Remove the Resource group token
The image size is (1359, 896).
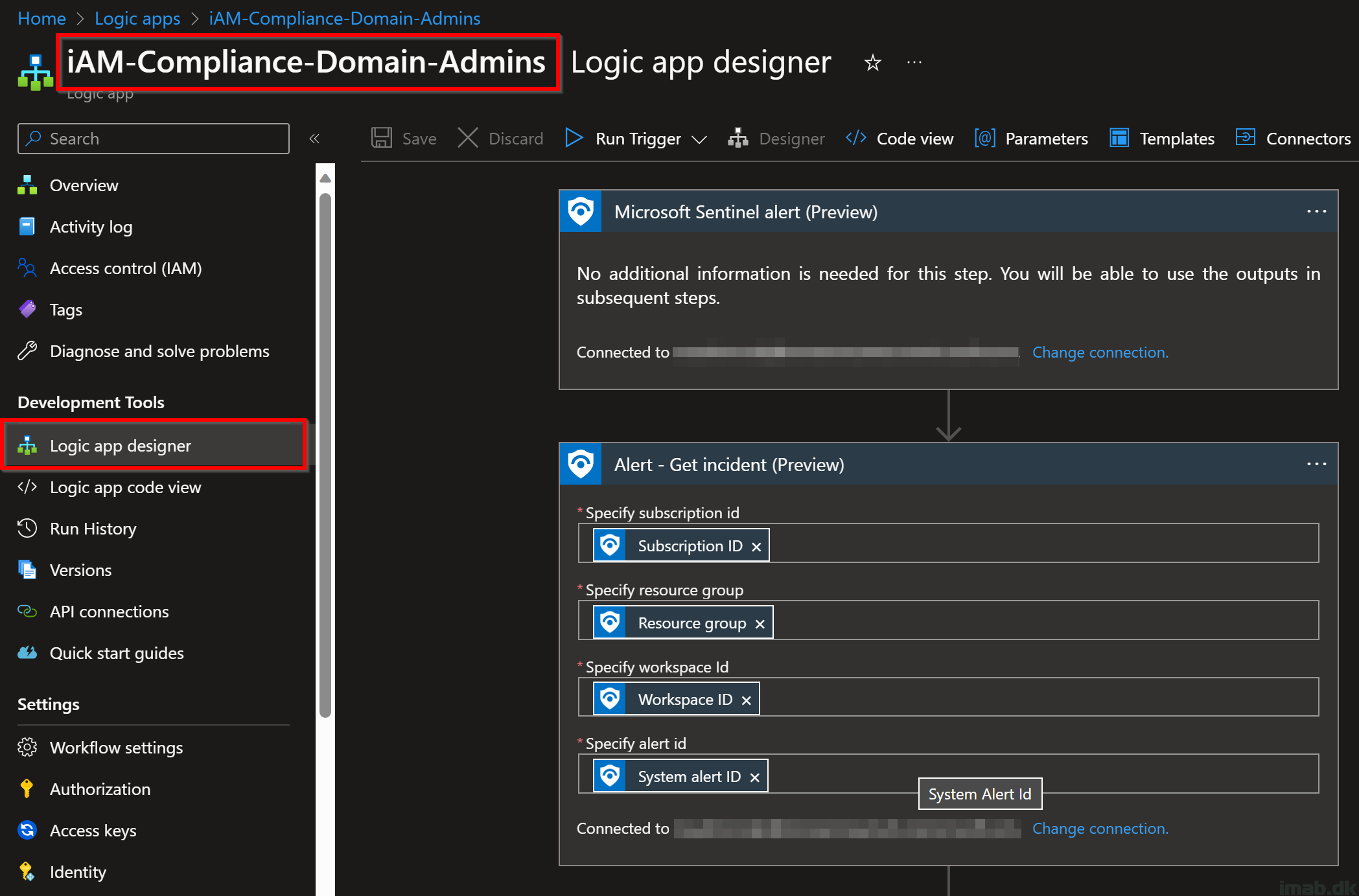coord(760,624)
